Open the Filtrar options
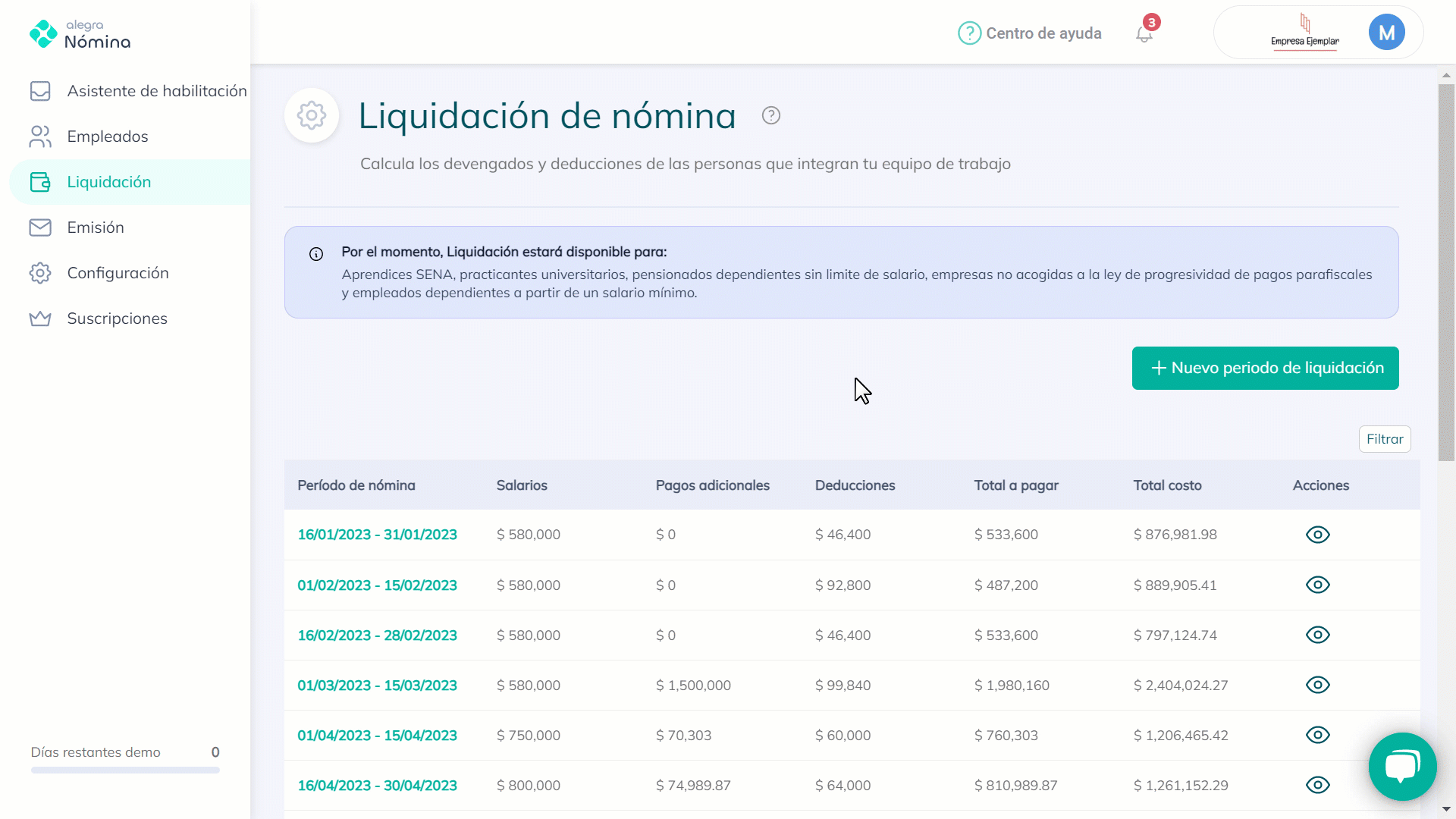The height and width of the screenshot is (819, 1456). pyautogui.click(x=1385, y=438)
